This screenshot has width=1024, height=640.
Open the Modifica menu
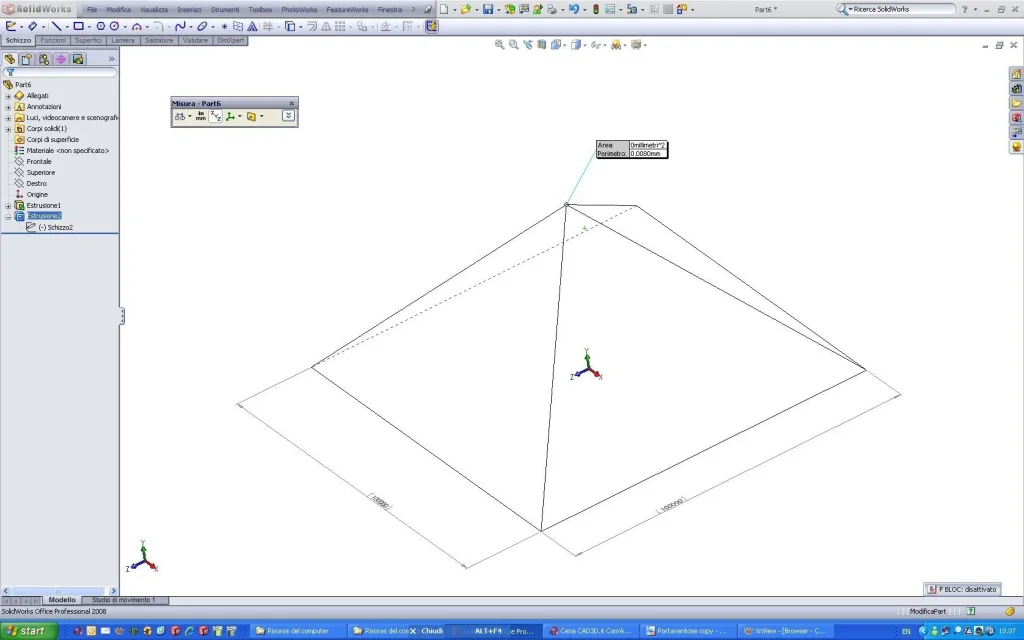[x=118, y=9]
